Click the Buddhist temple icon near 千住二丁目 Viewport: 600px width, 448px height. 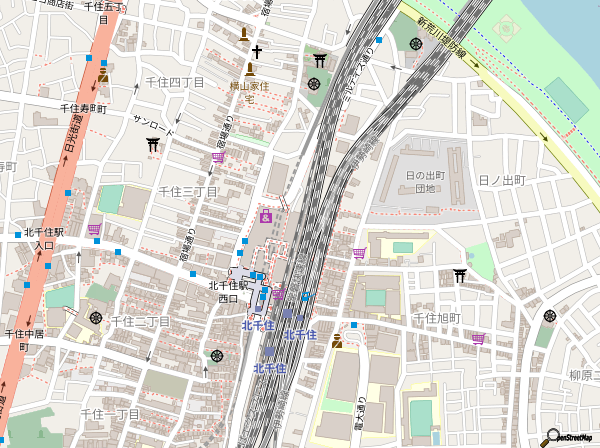(96, 317)
